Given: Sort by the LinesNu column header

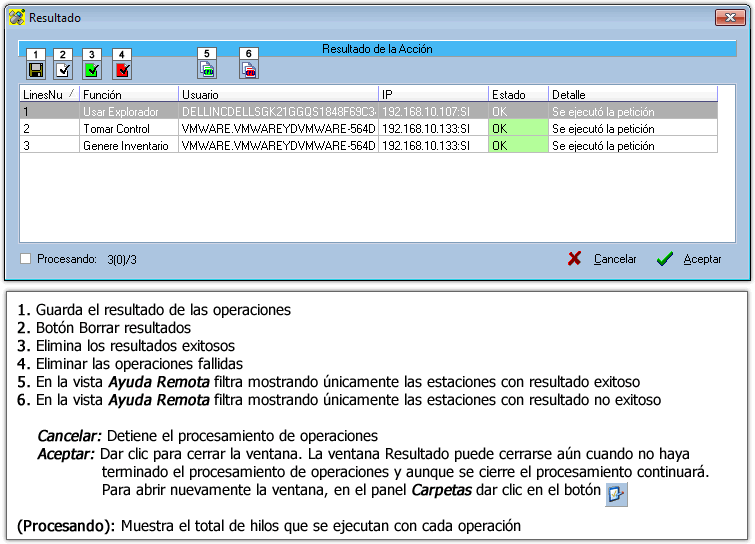Looking at the screenshot, I should [x=49, y=94].
